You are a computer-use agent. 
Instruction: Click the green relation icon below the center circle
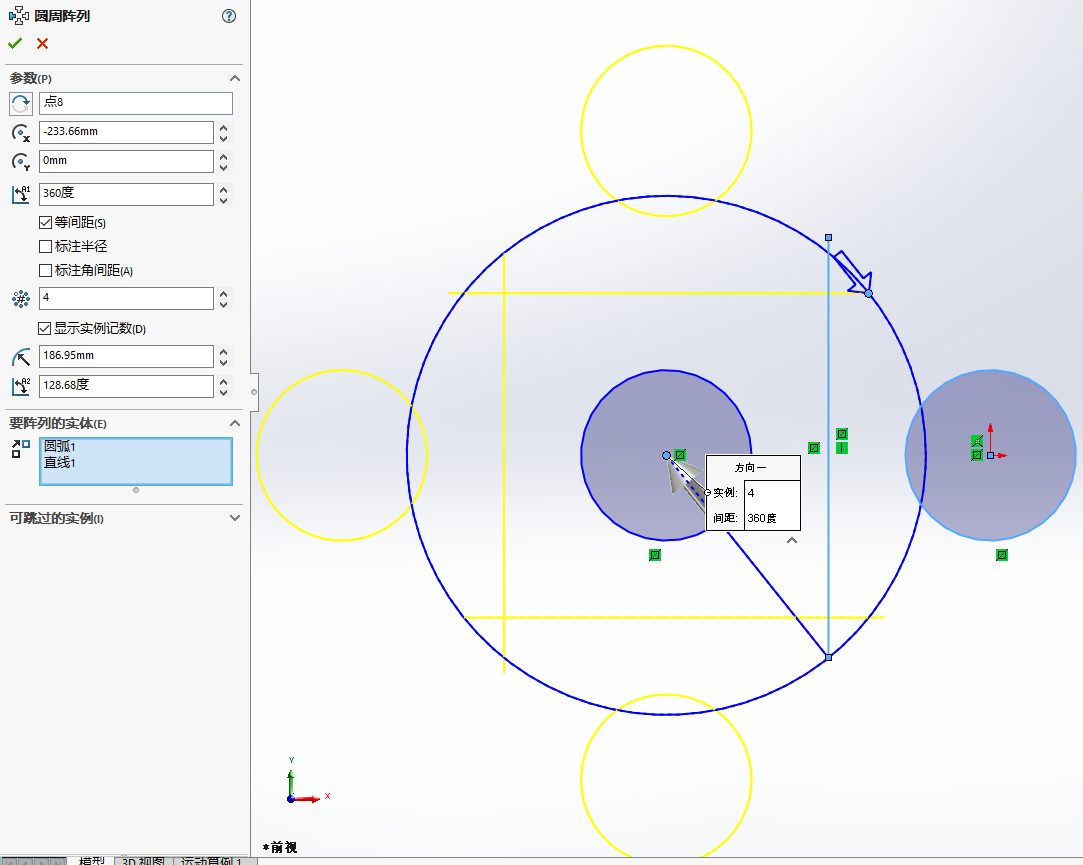[655, 555]
